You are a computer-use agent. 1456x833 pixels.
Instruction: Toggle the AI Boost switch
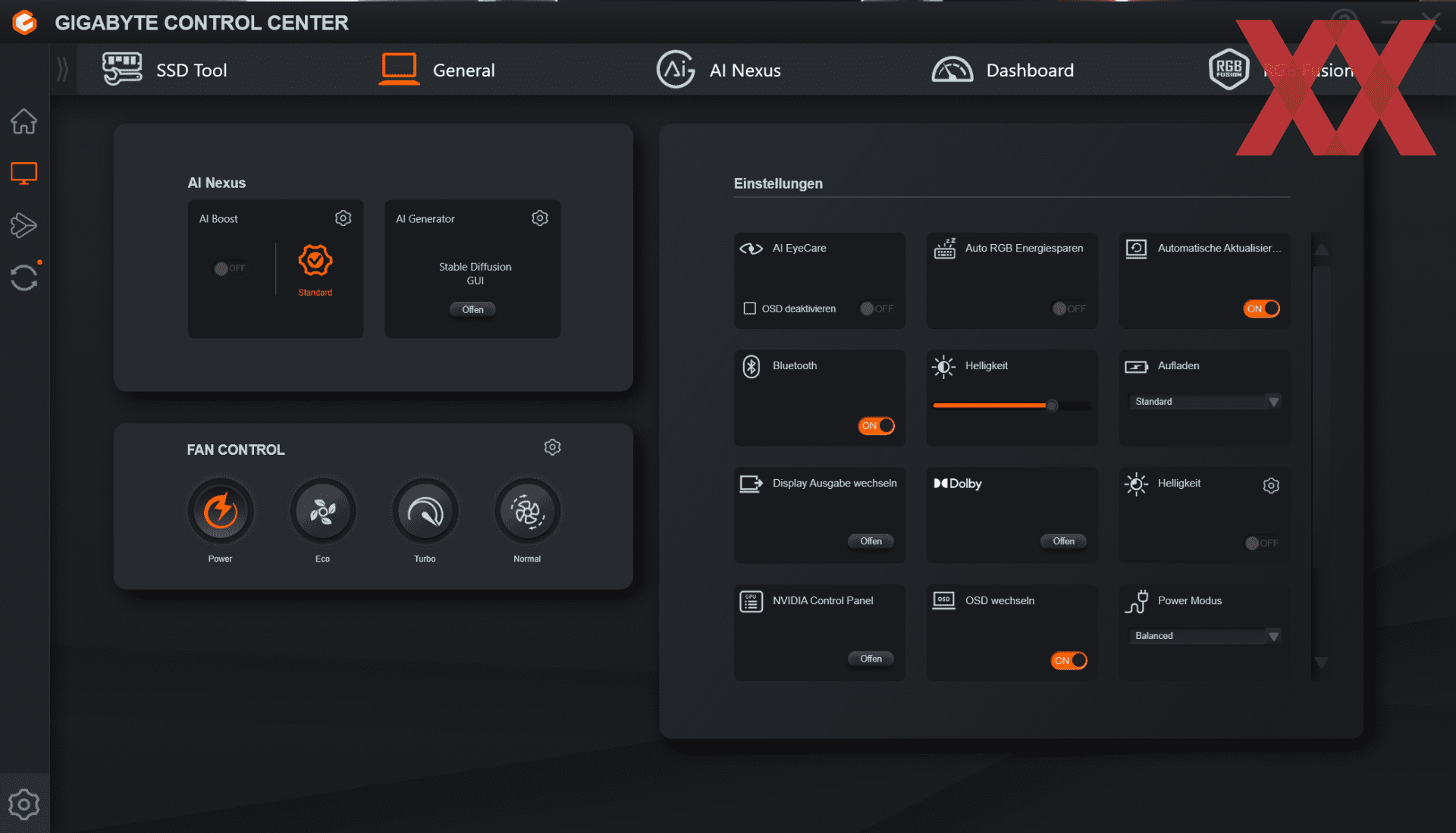tap(230, 268)
